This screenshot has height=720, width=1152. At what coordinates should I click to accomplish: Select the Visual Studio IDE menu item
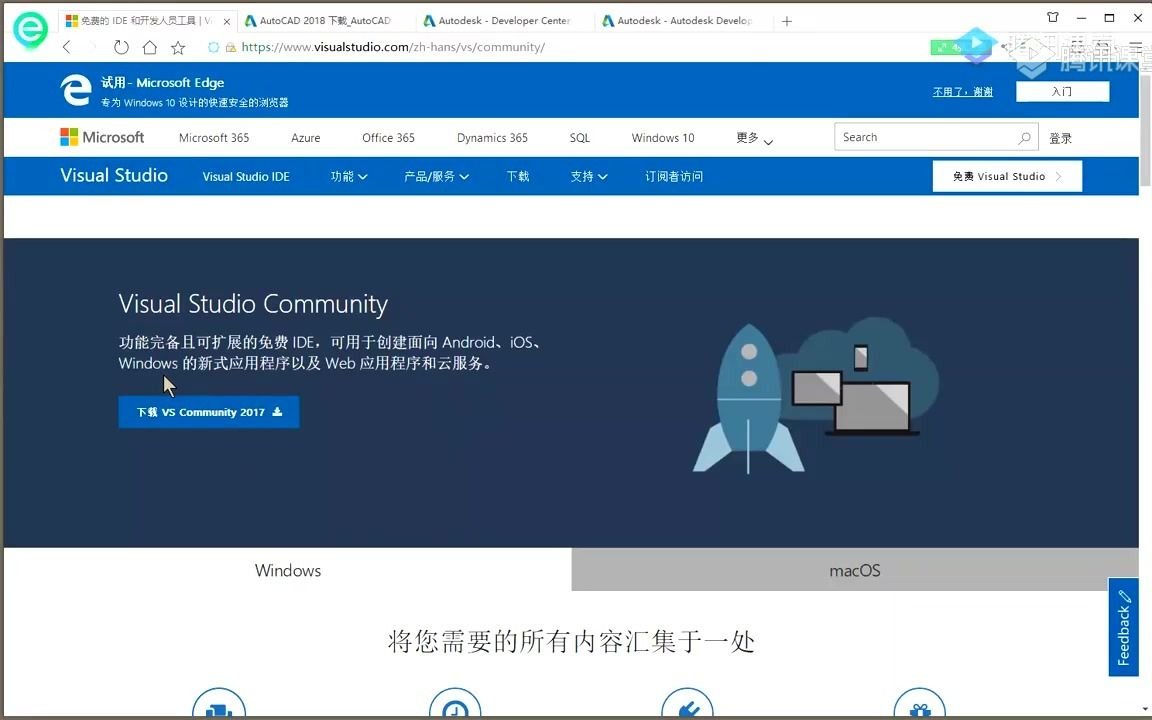pos(246,176)
